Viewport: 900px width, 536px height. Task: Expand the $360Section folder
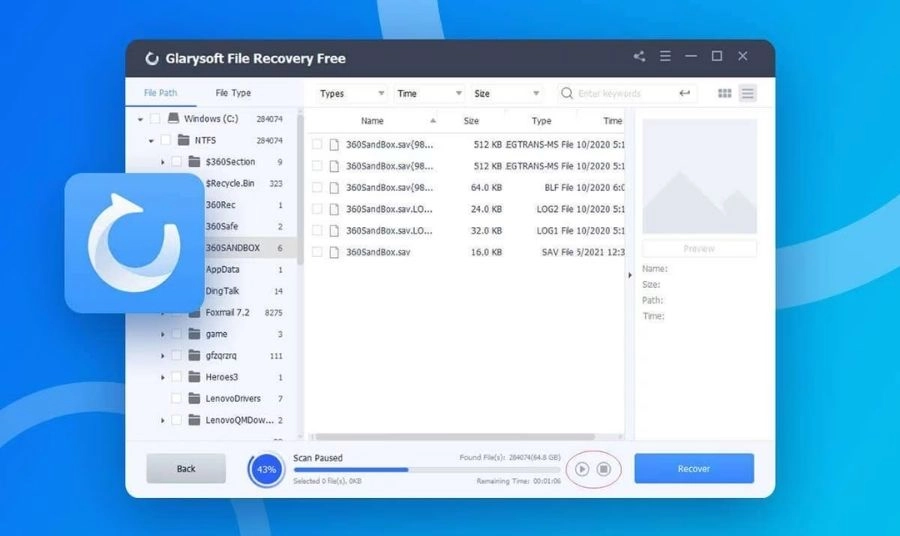(x=162, y=162)
